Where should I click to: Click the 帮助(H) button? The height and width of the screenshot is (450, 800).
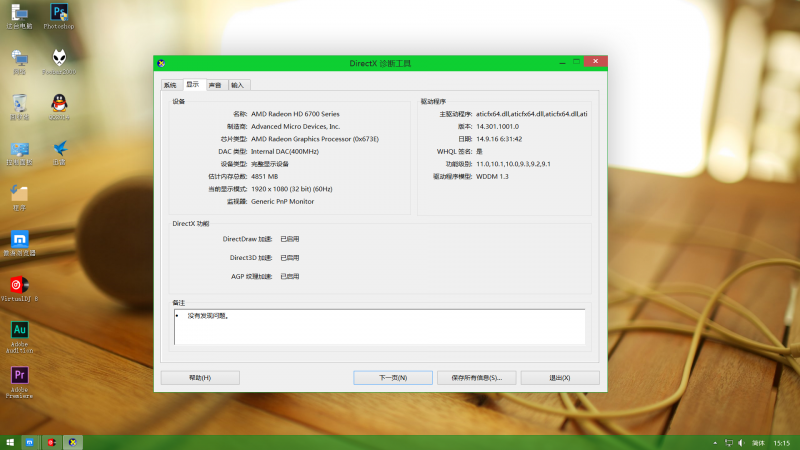(200, 378)
